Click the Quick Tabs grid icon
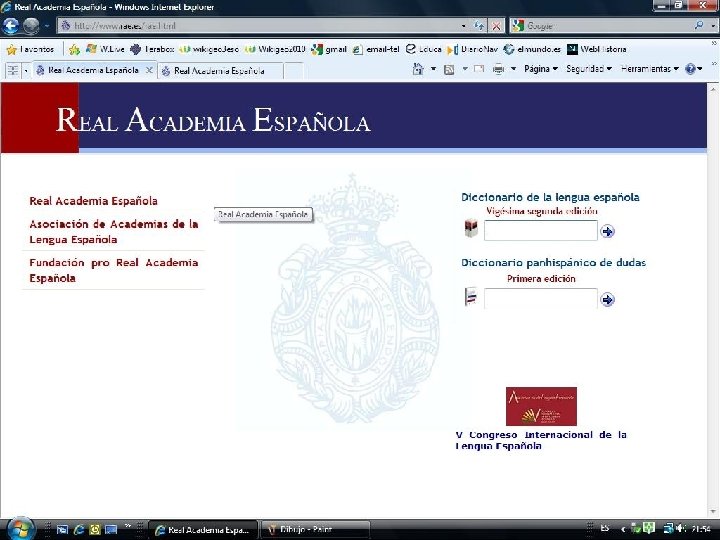This screenshot has width=720, height=540. [13, 70]
